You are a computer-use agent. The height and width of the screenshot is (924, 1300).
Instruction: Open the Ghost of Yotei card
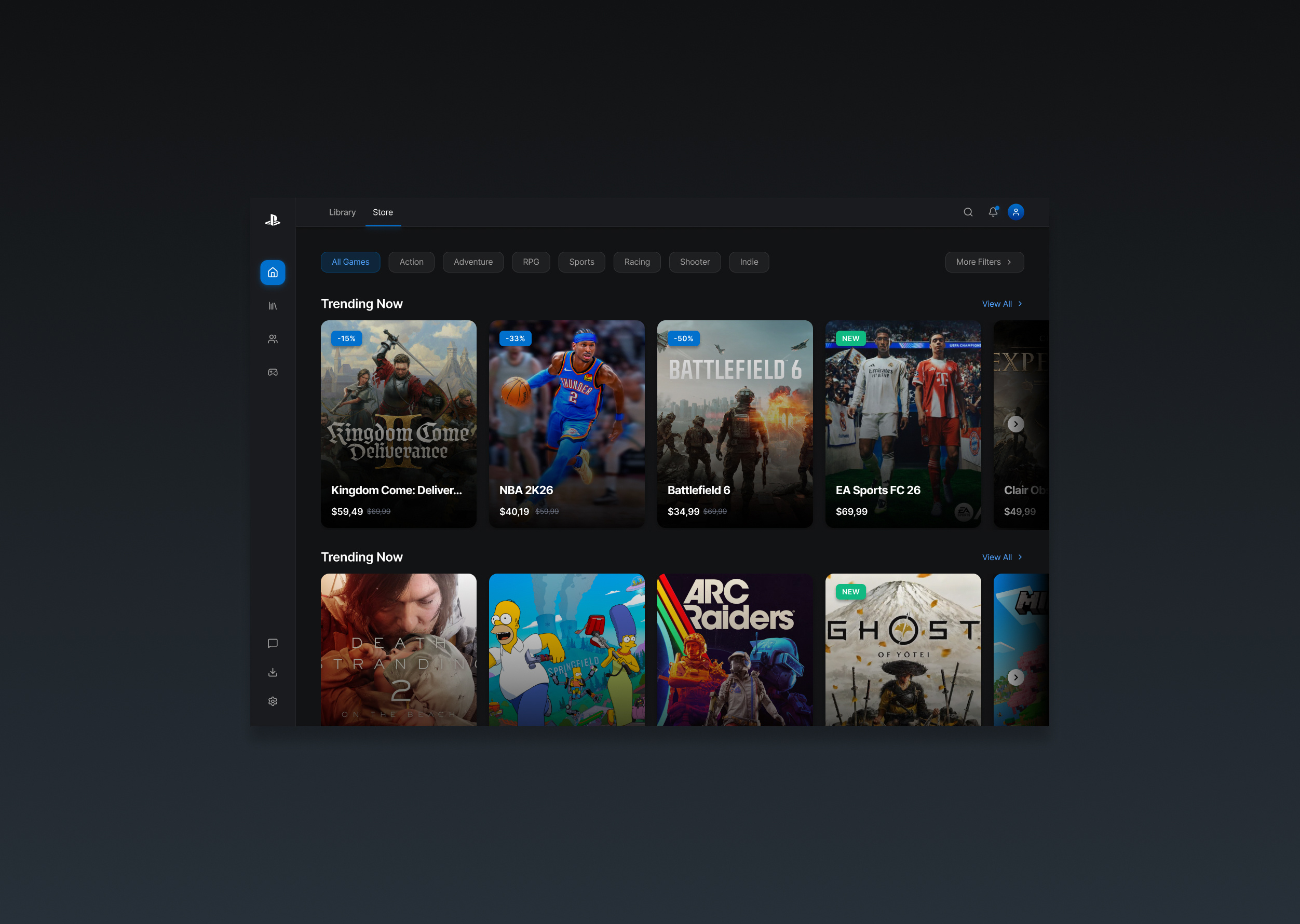(903, 650)
